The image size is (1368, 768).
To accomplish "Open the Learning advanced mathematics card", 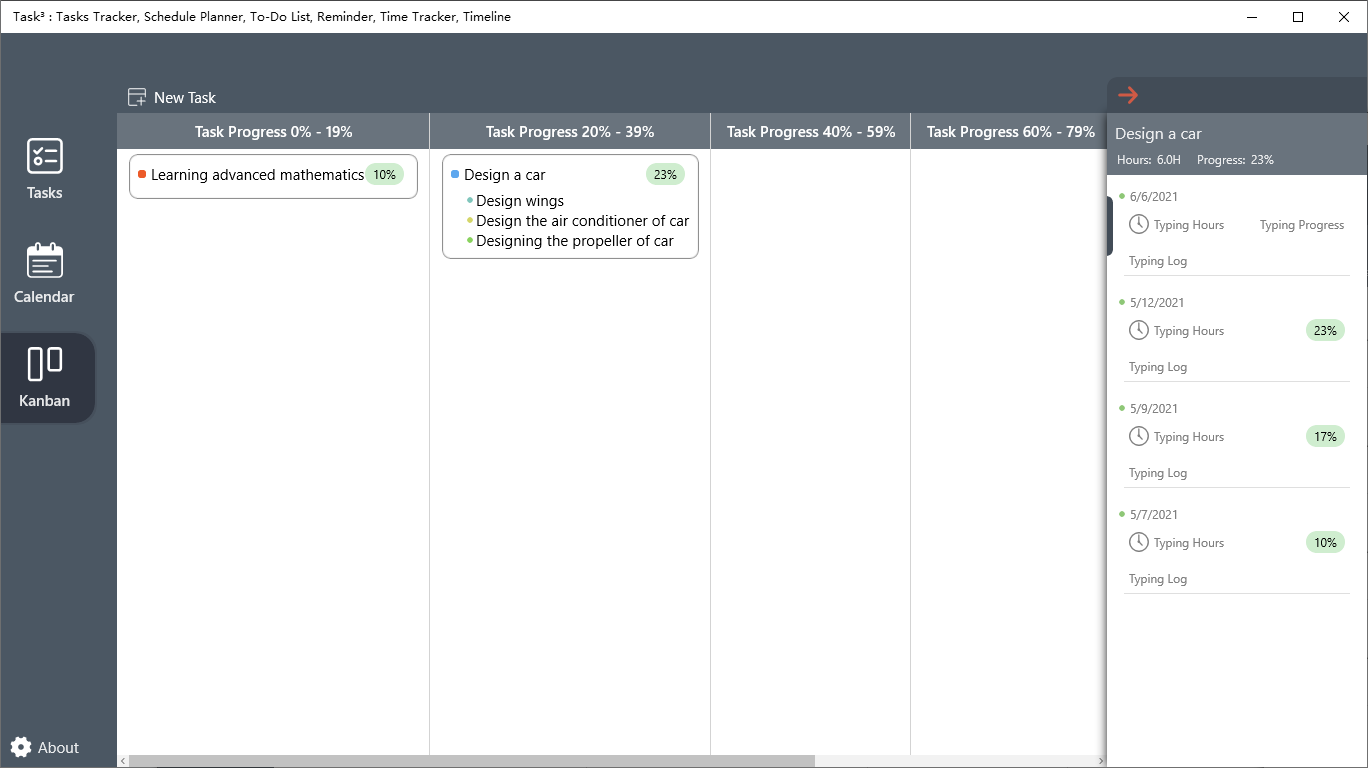I will (273, 176).
